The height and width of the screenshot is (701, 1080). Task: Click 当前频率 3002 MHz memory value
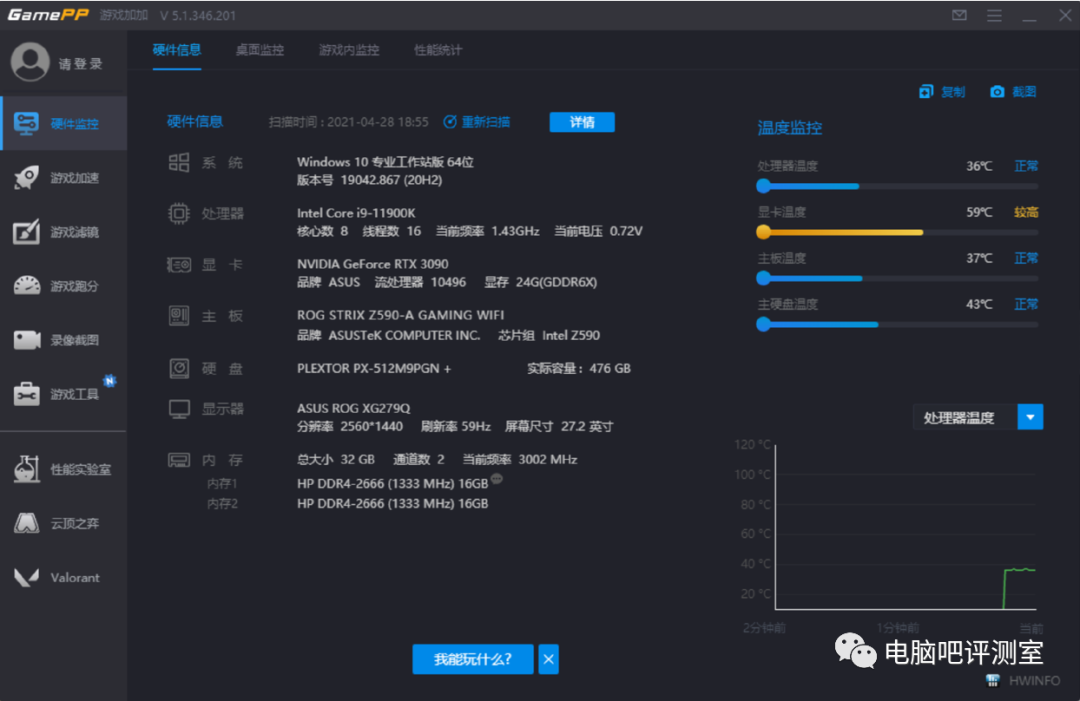click(519, 459)
